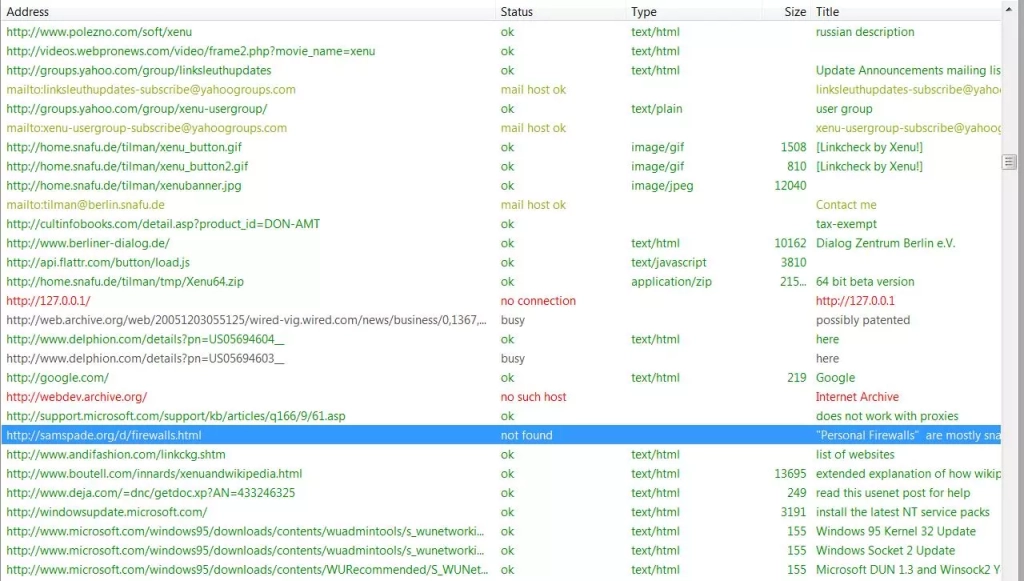1024x581 pixels.
Task: Click the 'list of websites' title cell
Action: (x=855, y=455)
